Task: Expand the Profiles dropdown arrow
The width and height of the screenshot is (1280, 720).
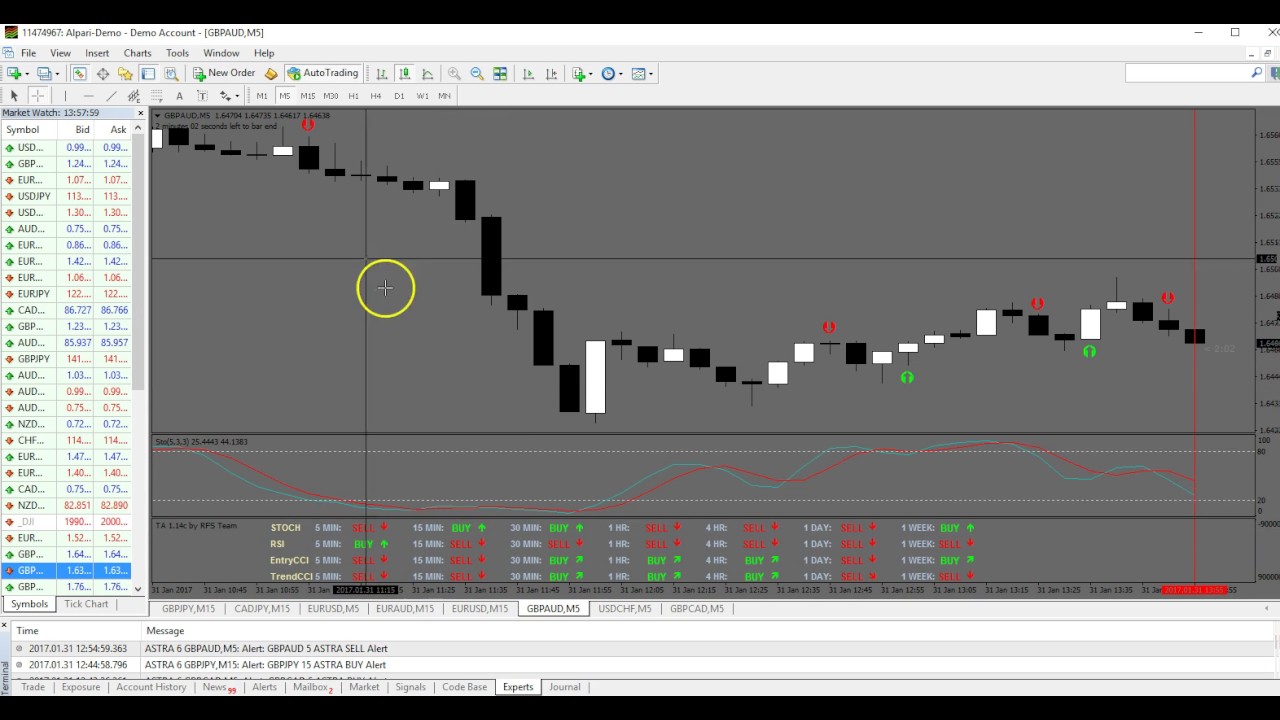Action: (x=58, y=73)
